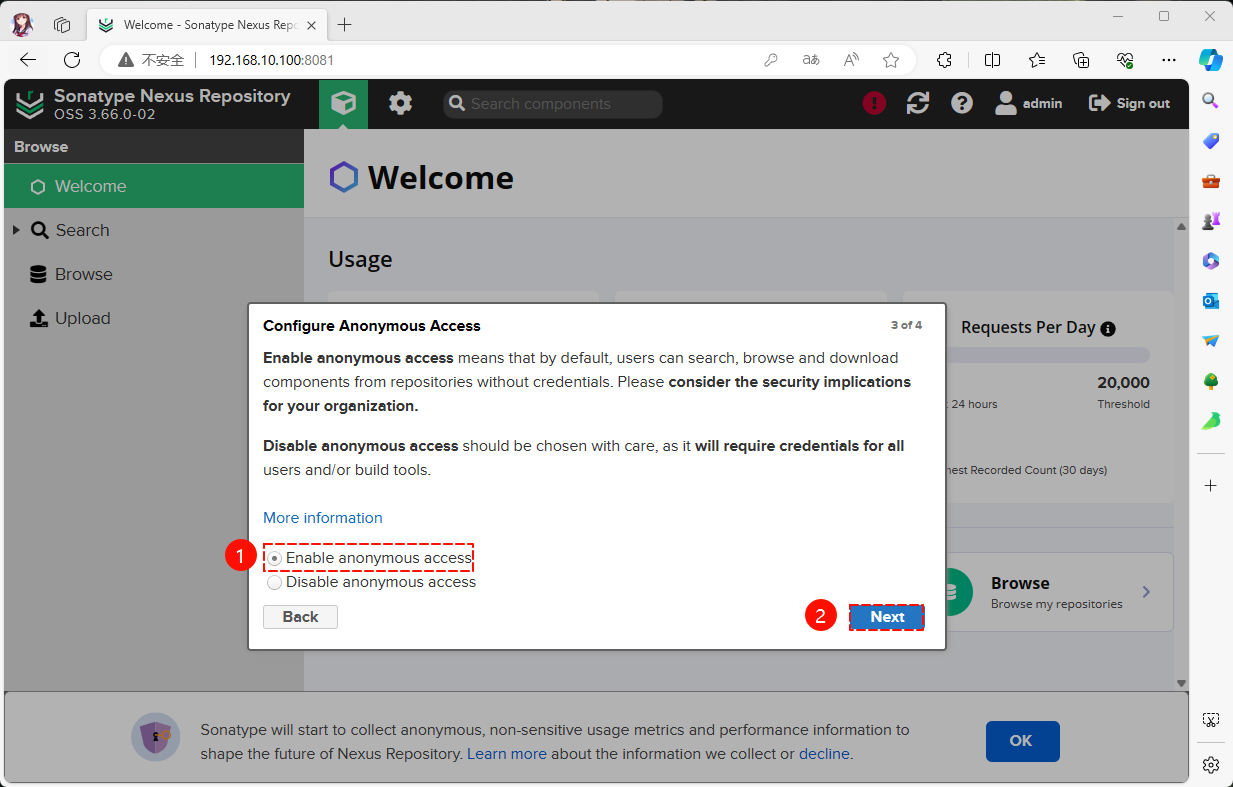Click OK on the usage metrics banner
The width and height of the screenshot is (1233, 787).
click(x=1021, y=741)
